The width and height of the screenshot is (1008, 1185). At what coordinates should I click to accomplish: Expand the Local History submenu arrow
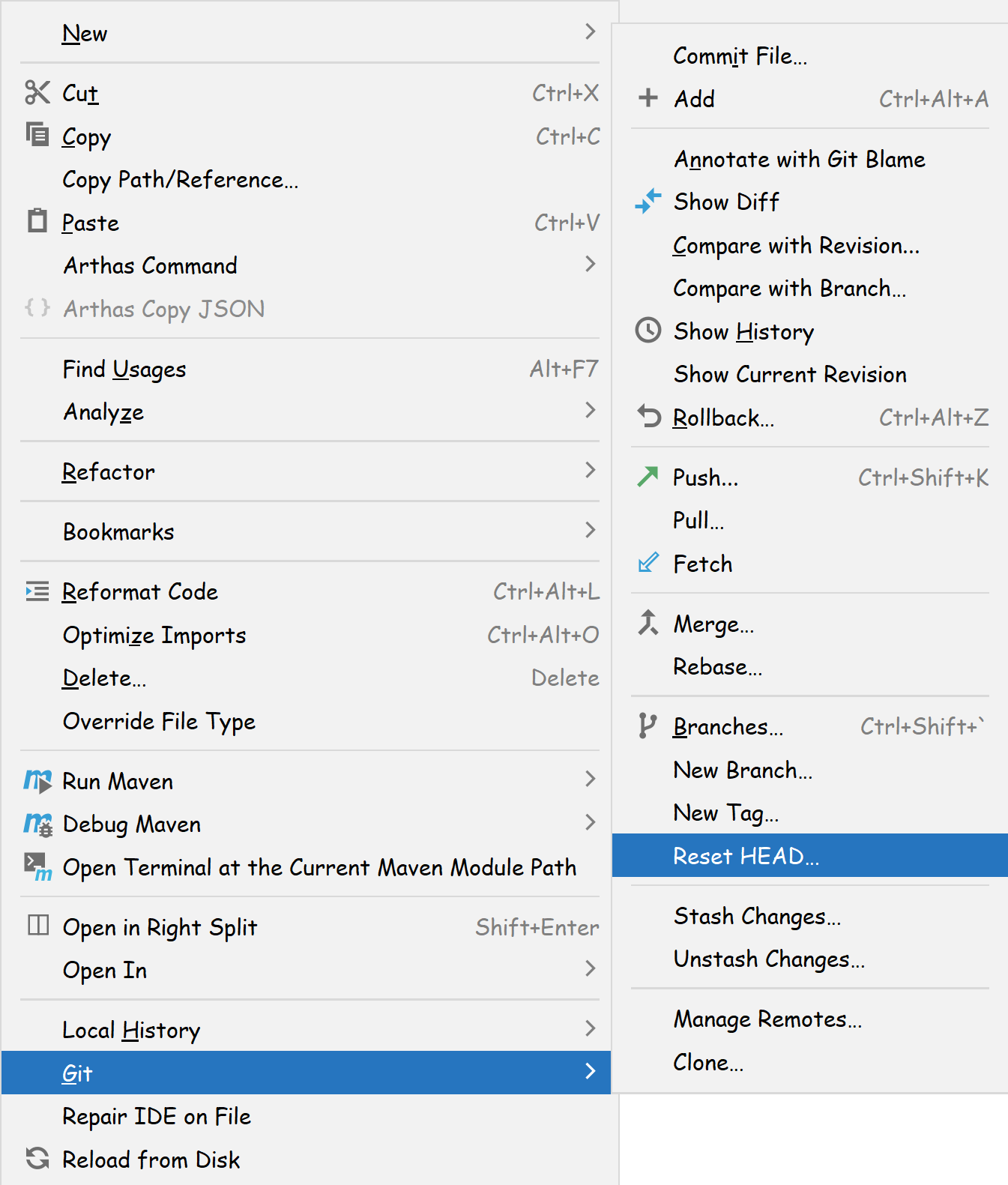click(x=591, y=1029)
